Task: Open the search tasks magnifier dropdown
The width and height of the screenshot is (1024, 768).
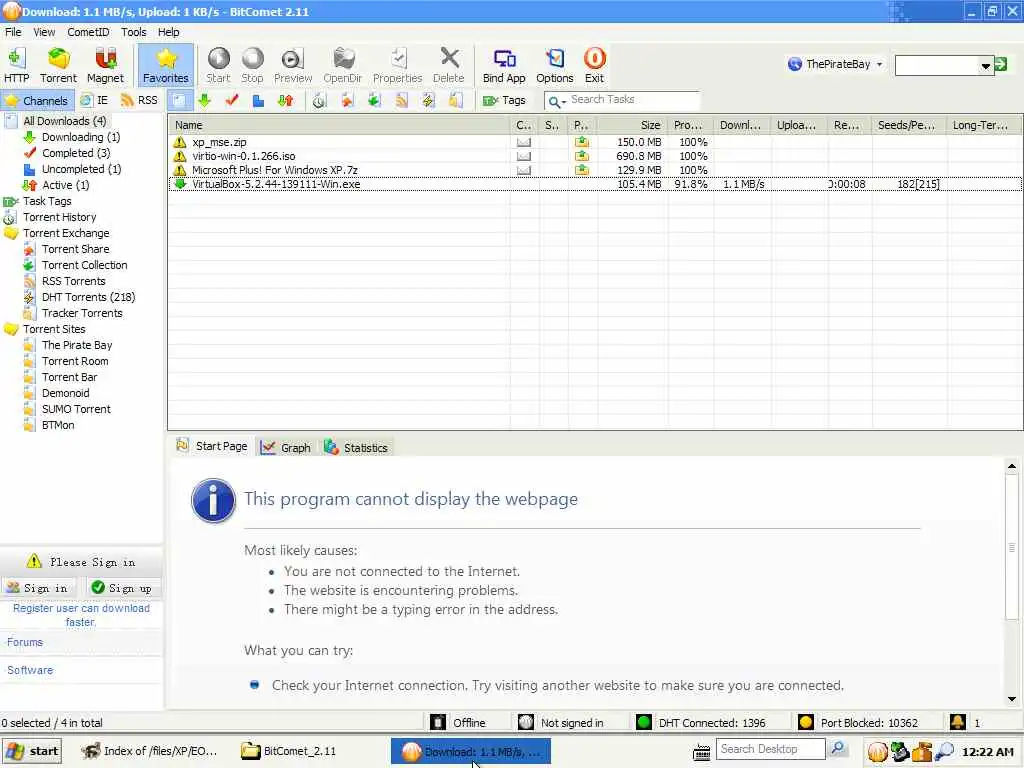Action: (x=556, y=101)
